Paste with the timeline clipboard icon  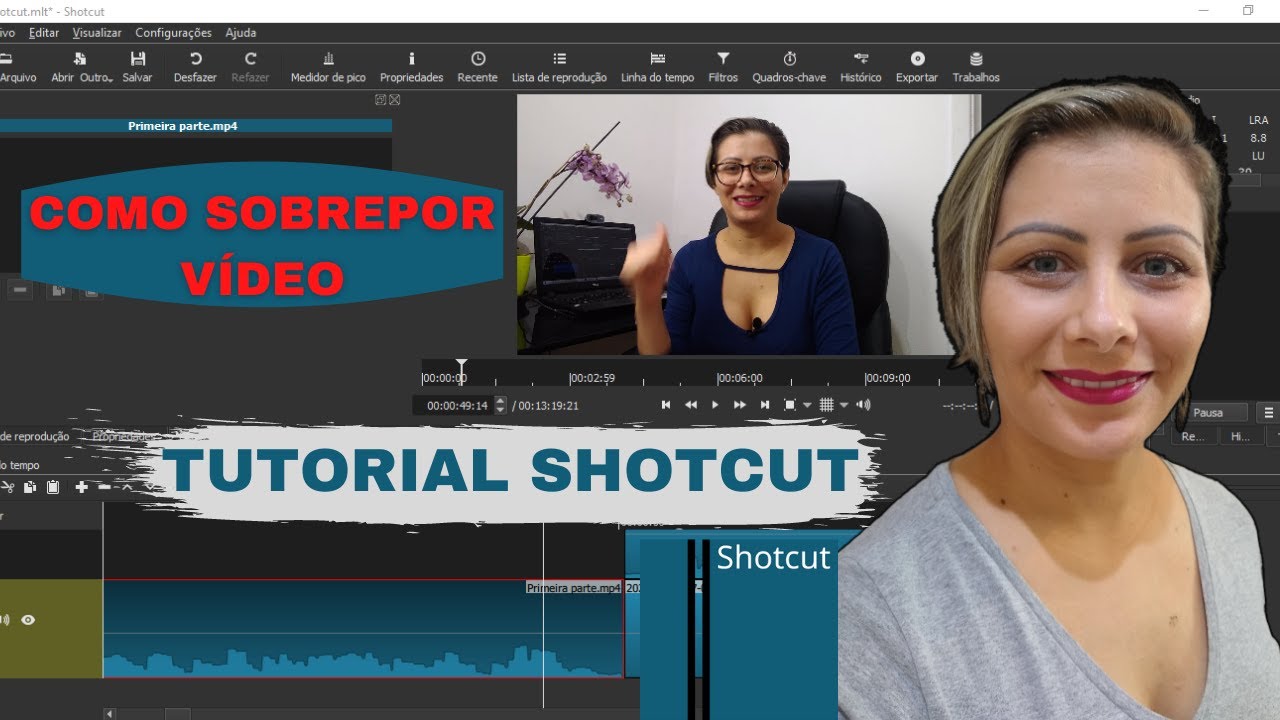click(53, 487)
